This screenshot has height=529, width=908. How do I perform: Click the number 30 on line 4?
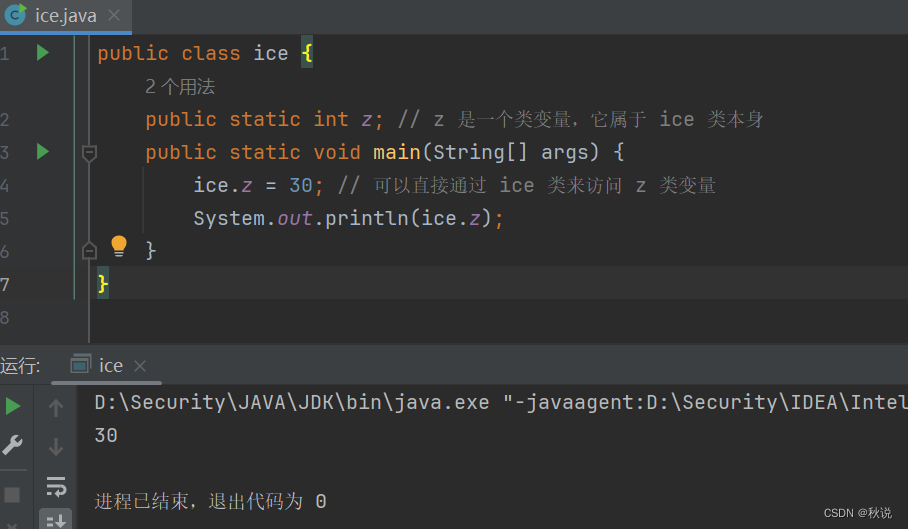pos(301,185)
